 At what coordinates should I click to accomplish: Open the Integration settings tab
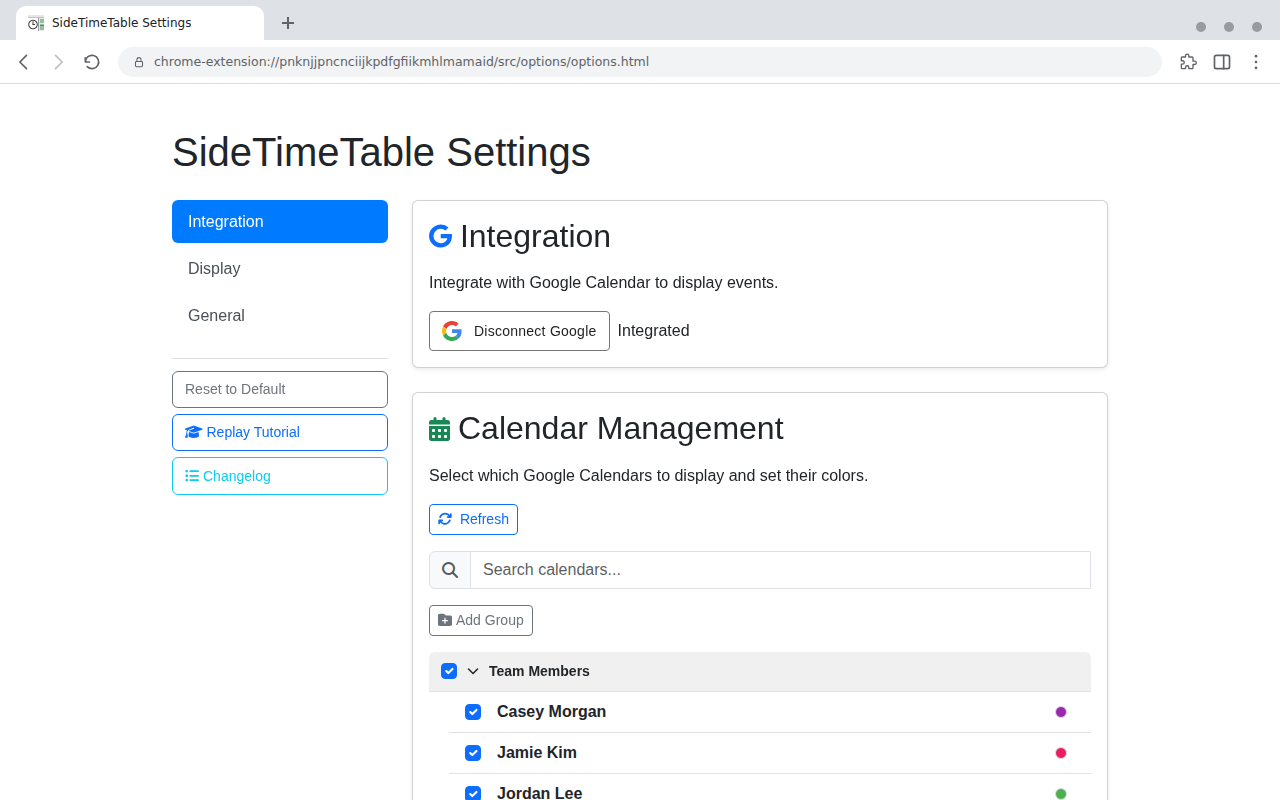[280, 221]
